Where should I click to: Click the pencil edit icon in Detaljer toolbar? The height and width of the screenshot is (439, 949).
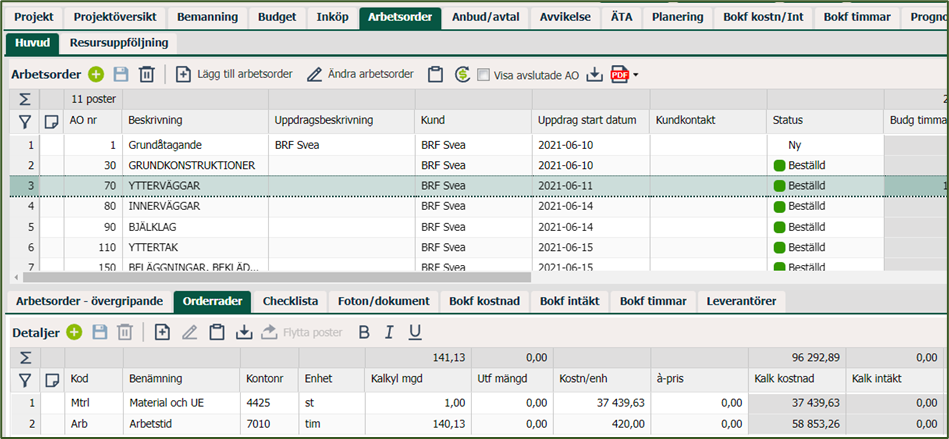(189, 332)
